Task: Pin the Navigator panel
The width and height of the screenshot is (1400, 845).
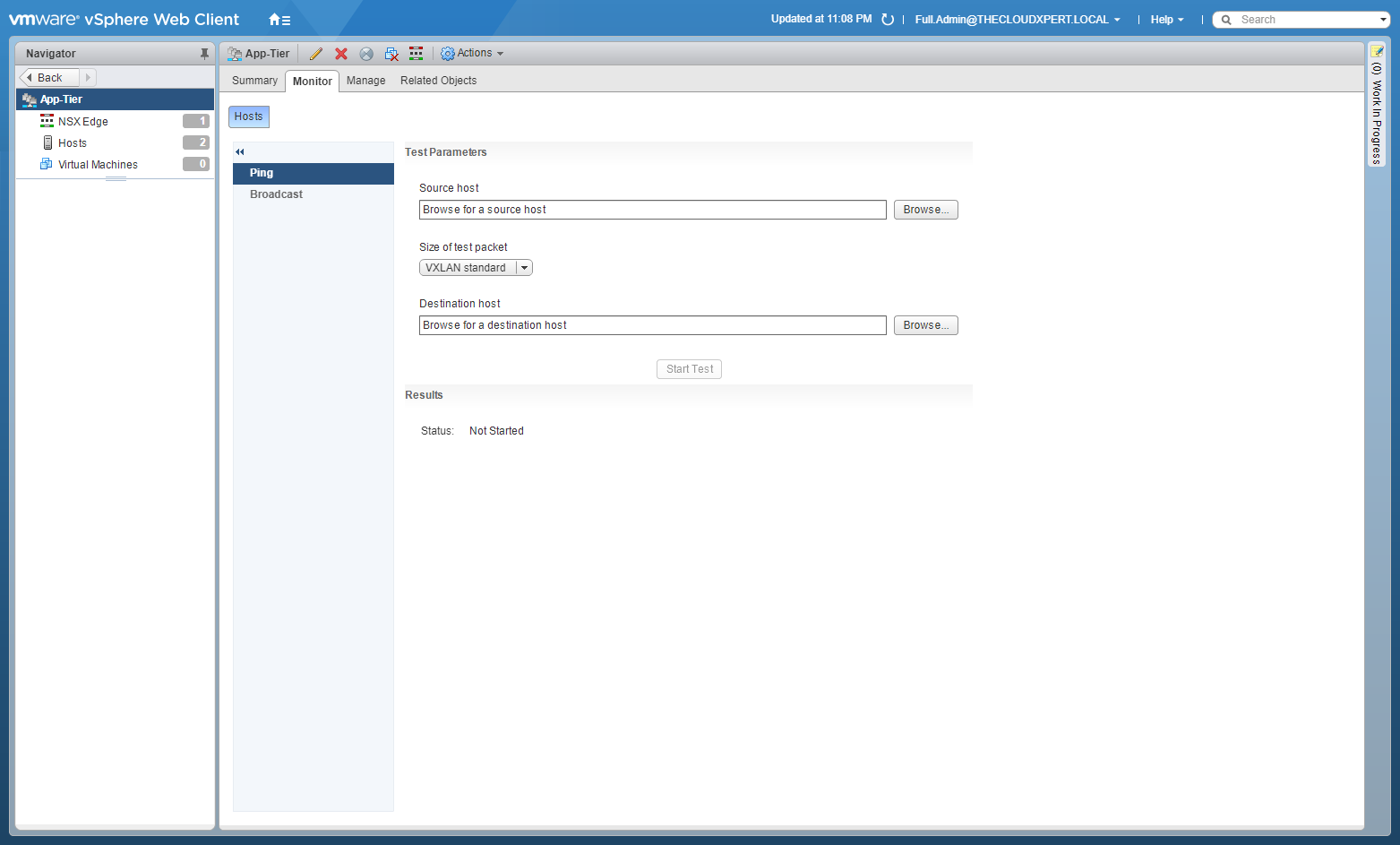Action: pyautogui.click(x=204, y=54)
